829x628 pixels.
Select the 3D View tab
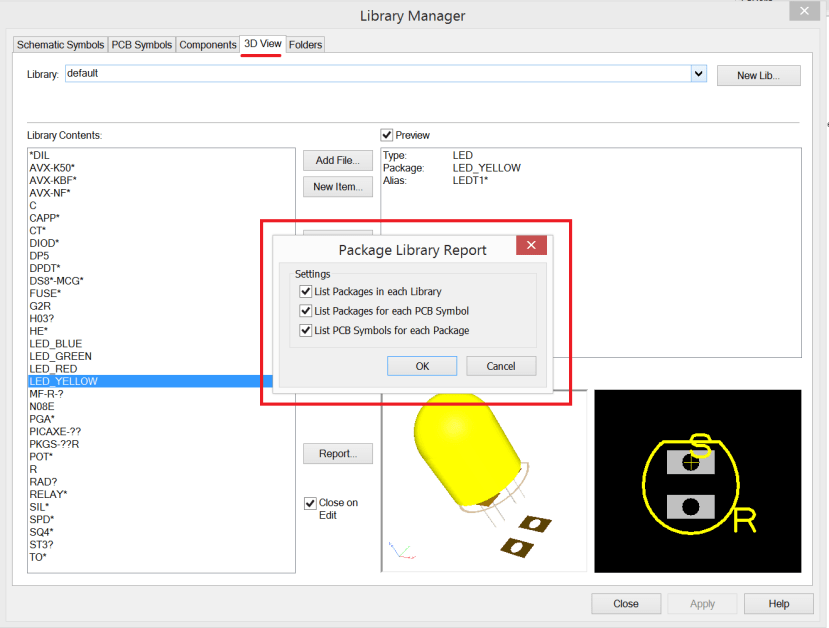tap(262, 44)
